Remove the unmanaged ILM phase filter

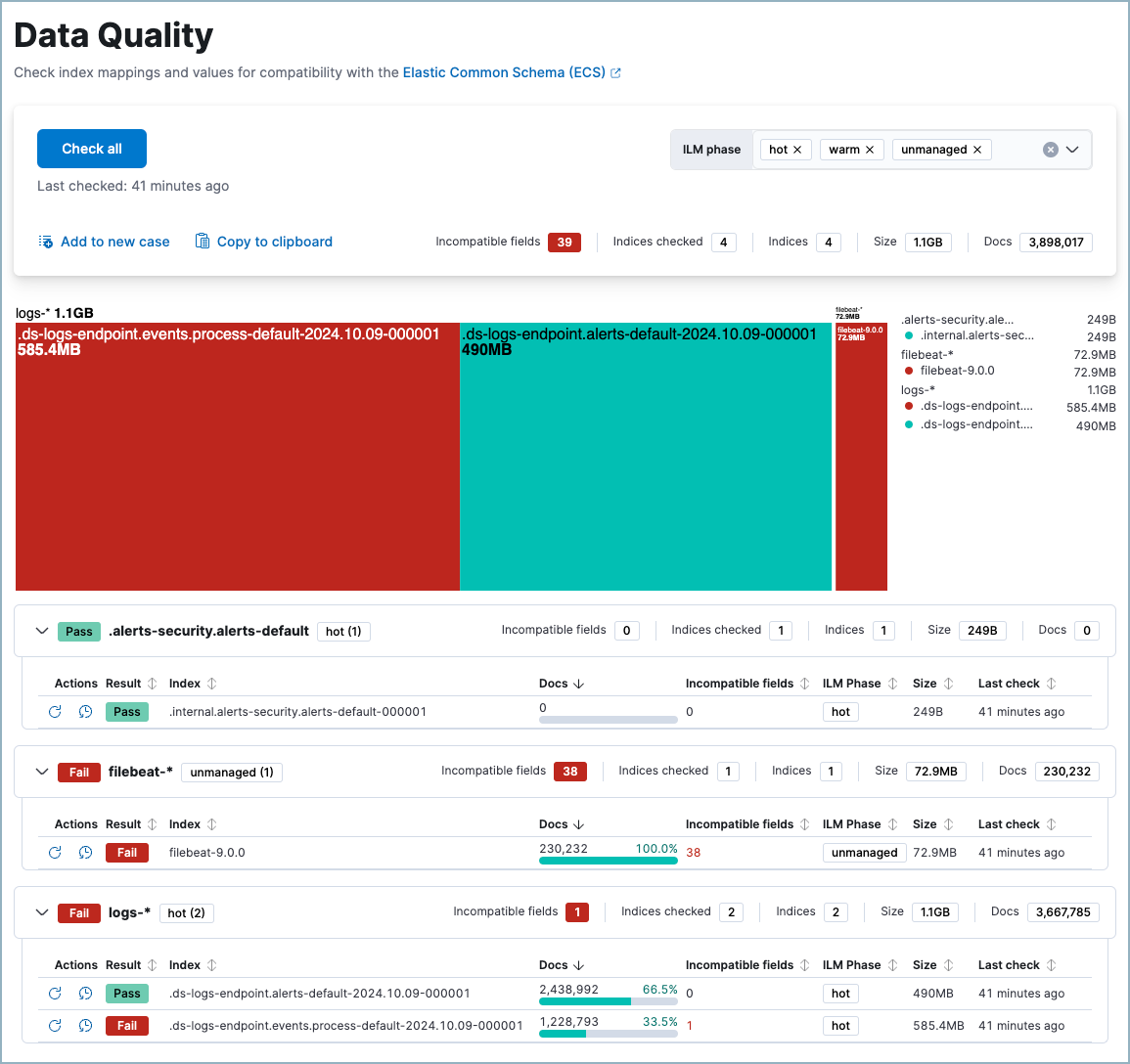click(976, 149)
